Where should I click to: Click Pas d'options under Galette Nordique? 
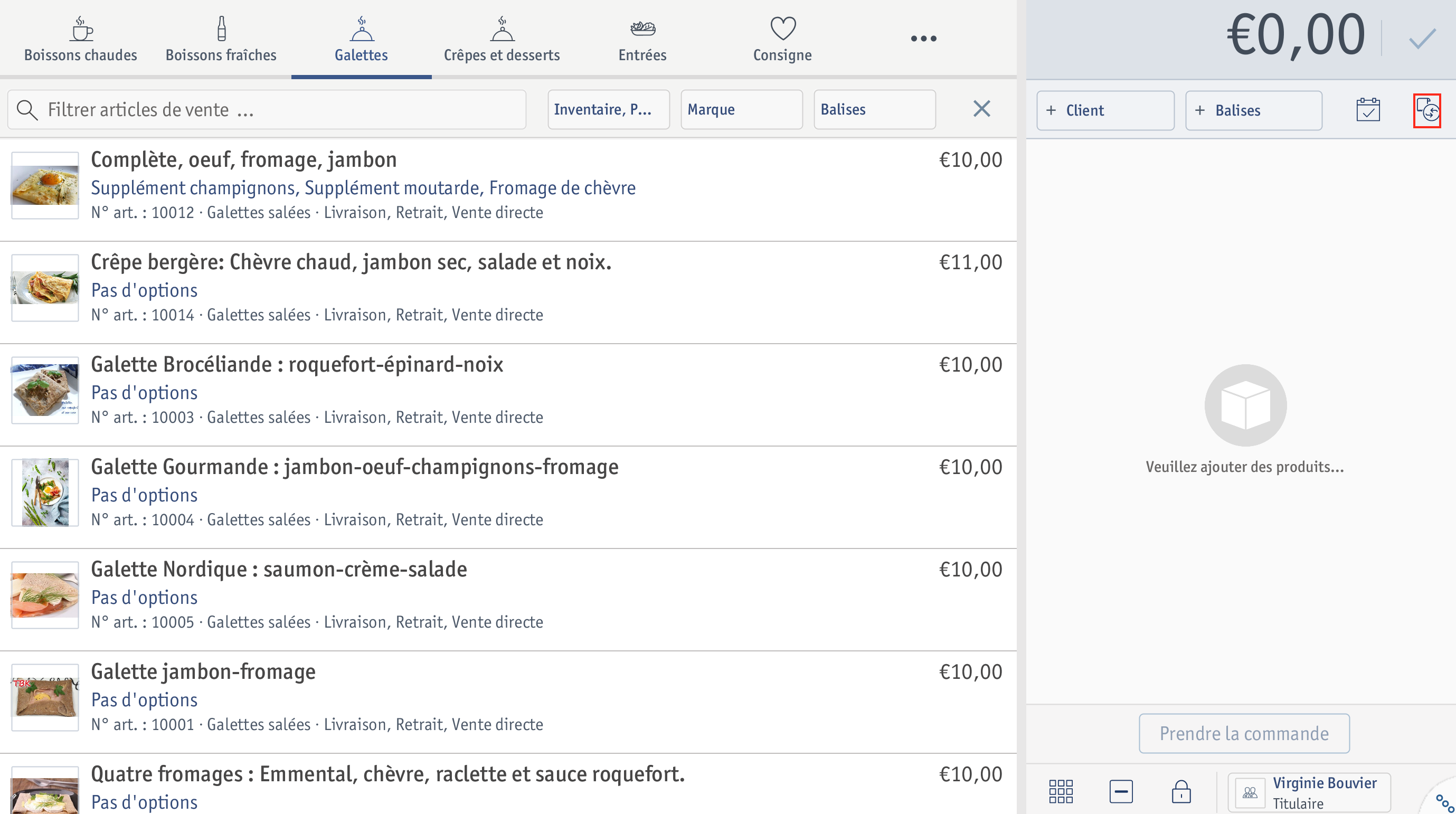click(x=144, y=597)
